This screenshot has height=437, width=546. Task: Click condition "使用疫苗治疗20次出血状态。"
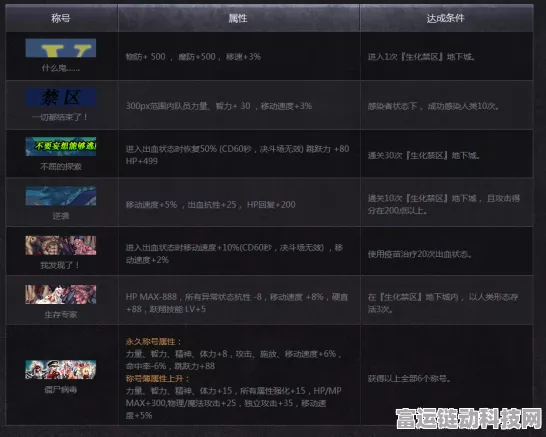tap(420, 254)
